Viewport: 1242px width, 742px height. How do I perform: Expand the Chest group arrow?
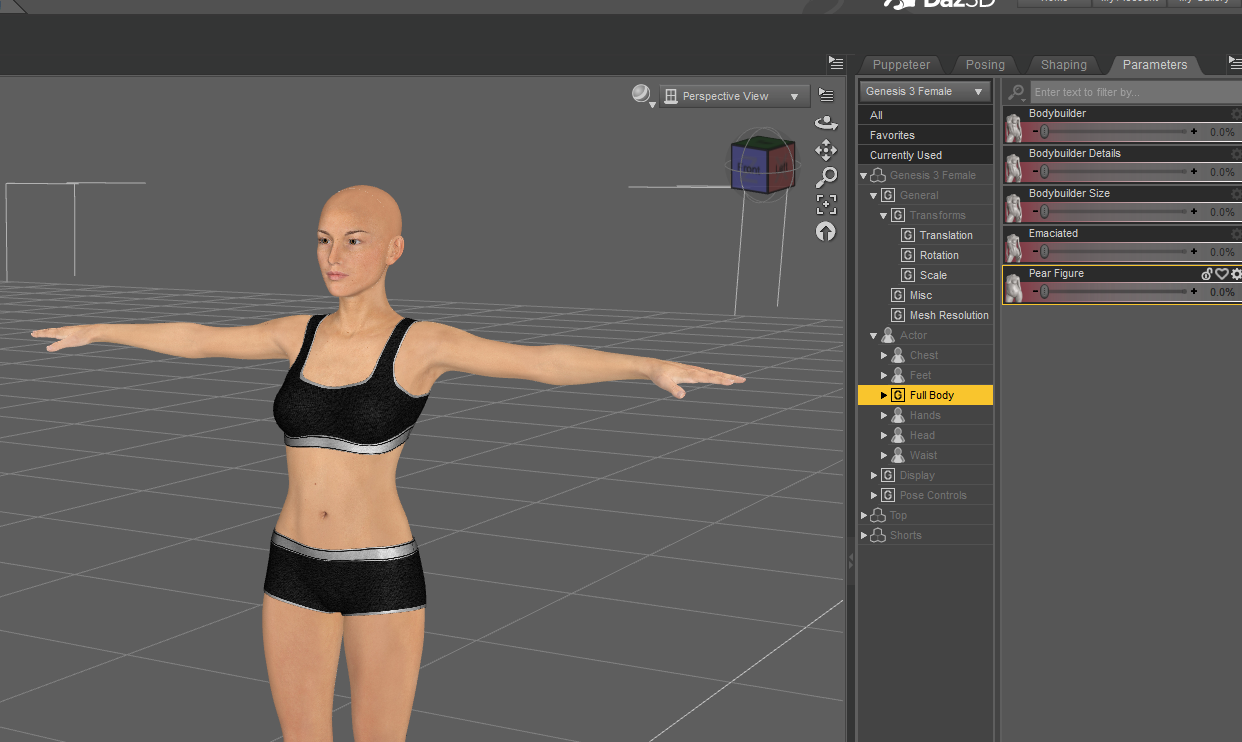(884, 356)
